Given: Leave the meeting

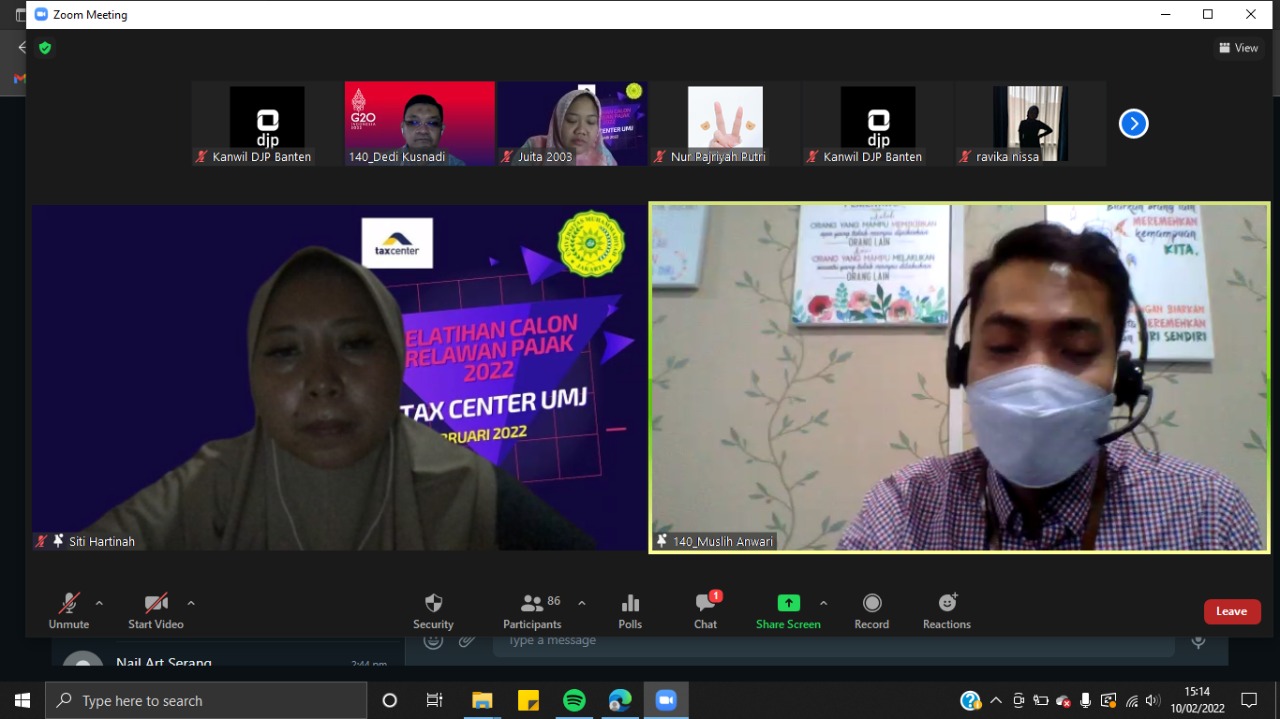Looking at the screenshot, I should tap(1231, 611).
